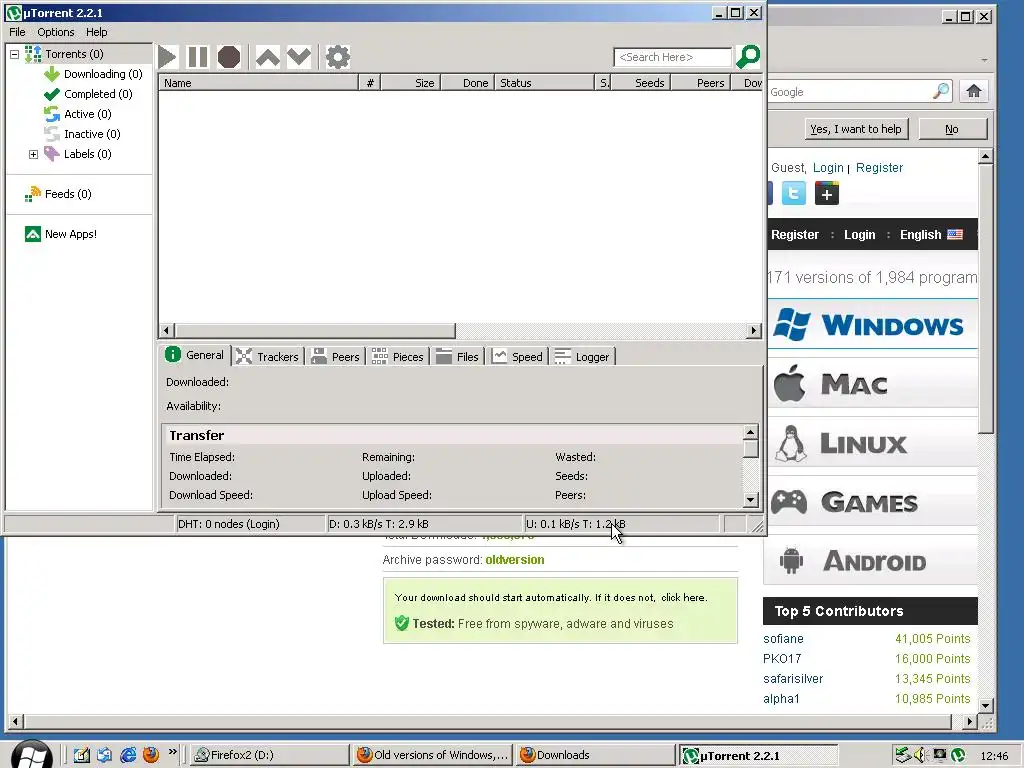Sort torrent list by Status column
Screen dimensions: 1024x768
tap(545, 83)
